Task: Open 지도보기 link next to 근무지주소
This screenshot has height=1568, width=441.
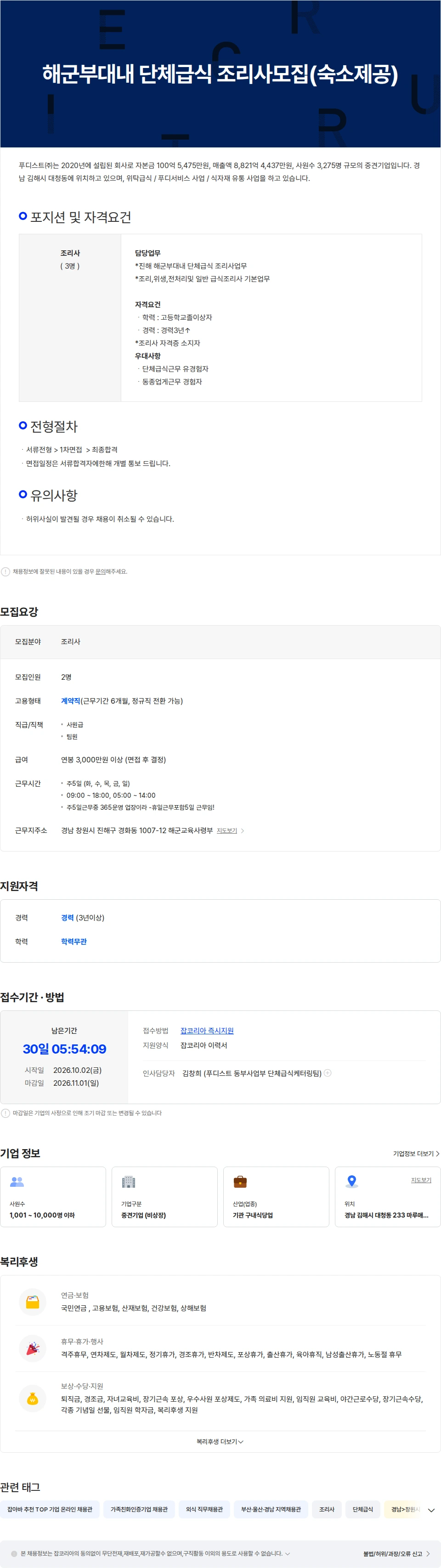Action: click(226, 831)
